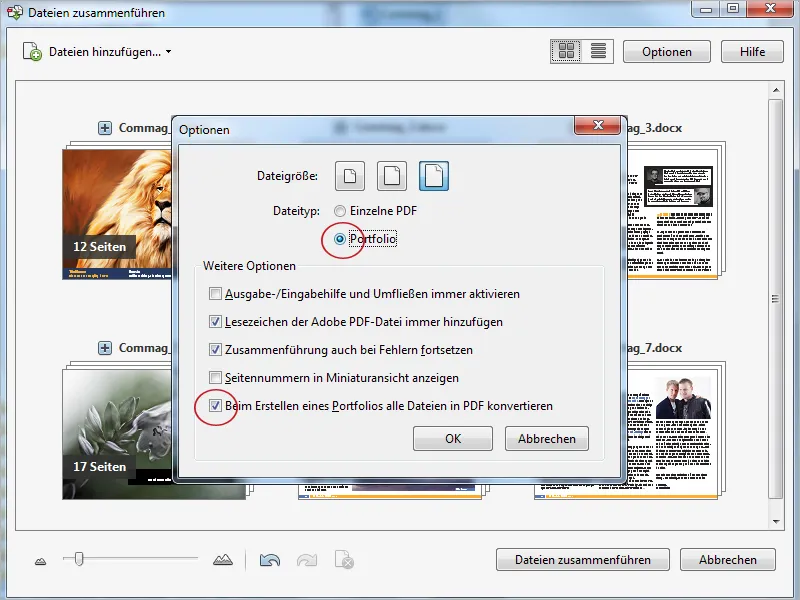Viewport: 800px width, 600px height.
Task: Click Abbrechen in the main window
Action: pyautogui.click(x=728, y=560)
